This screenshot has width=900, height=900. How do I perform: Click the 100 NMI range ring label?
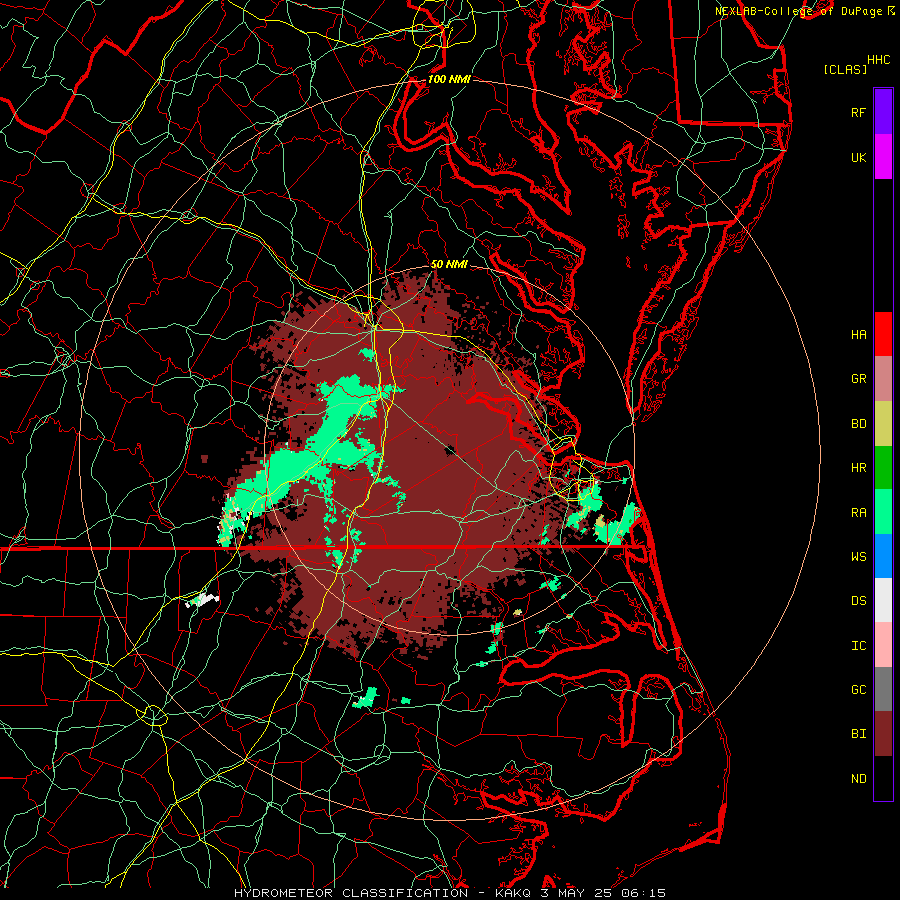point(449,79)
